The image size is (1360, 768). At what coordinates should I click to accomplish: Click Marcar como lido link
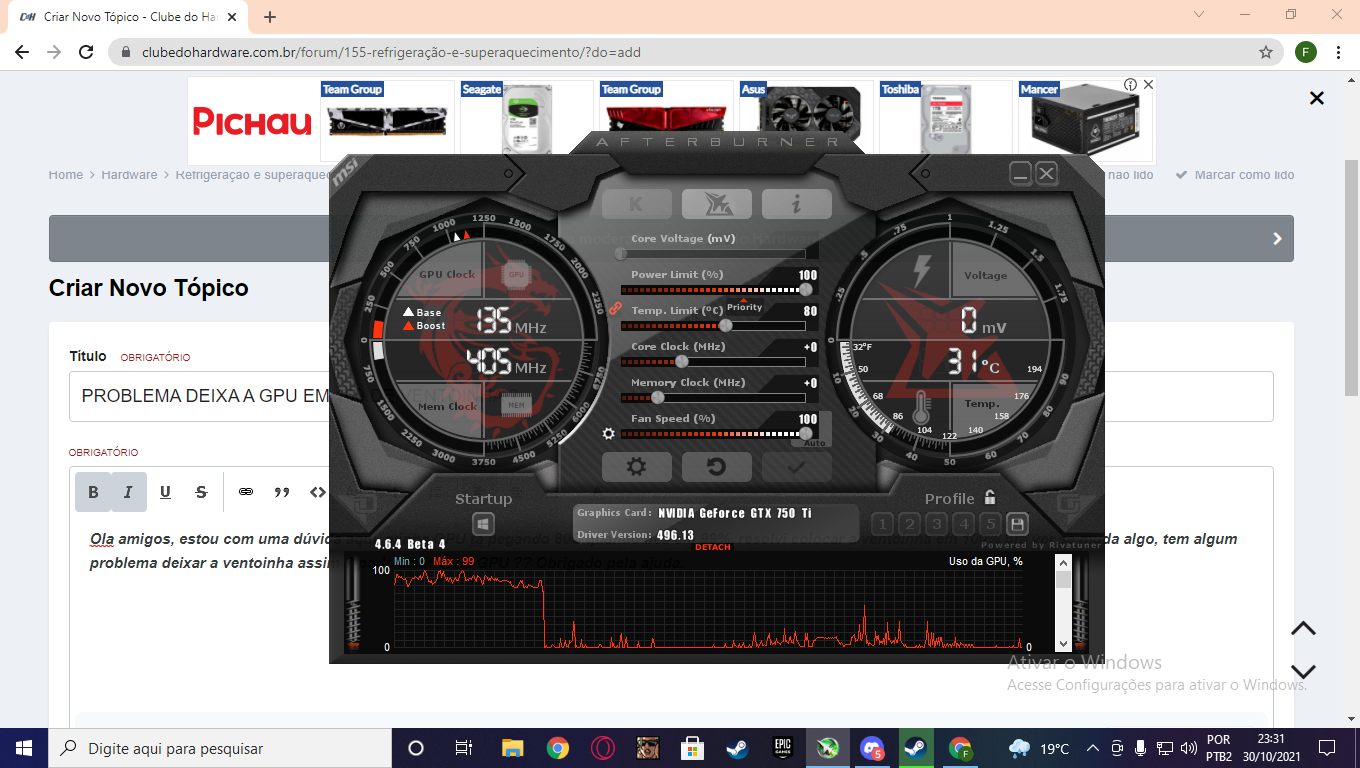pyautogui.click(x=1235, y=175)
